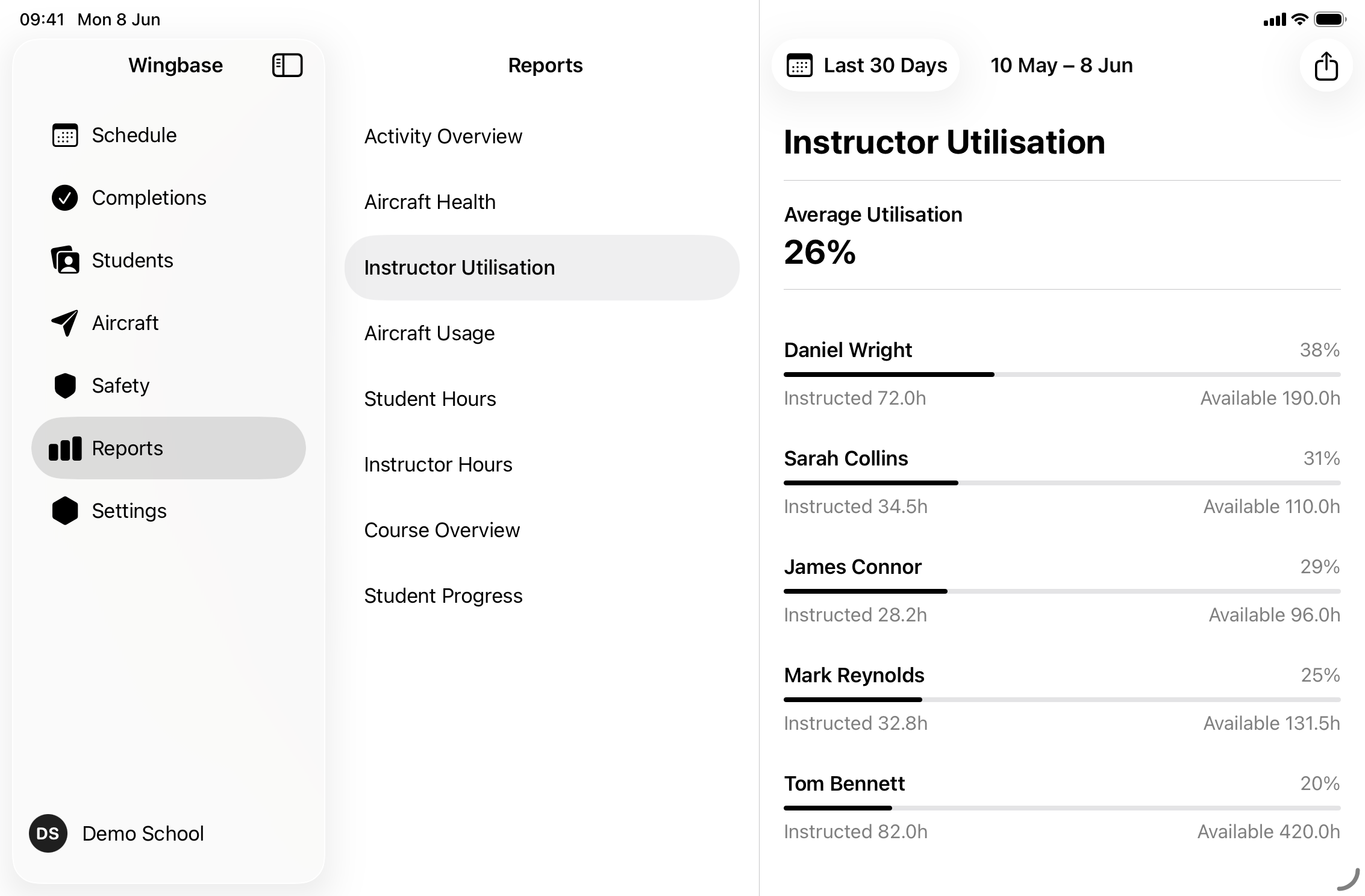Select Instructor Utilisation report
This screenshot has width=1365, height=896.
pyautogui.click(x=542, y=267)
